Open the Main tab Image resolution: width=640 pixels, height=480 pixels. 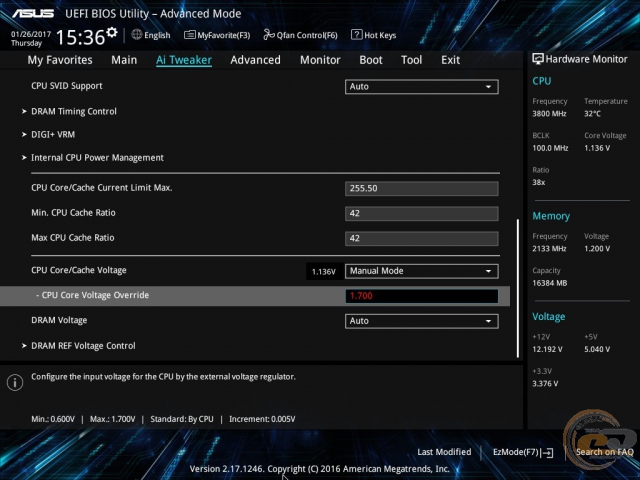pos(124,60)
